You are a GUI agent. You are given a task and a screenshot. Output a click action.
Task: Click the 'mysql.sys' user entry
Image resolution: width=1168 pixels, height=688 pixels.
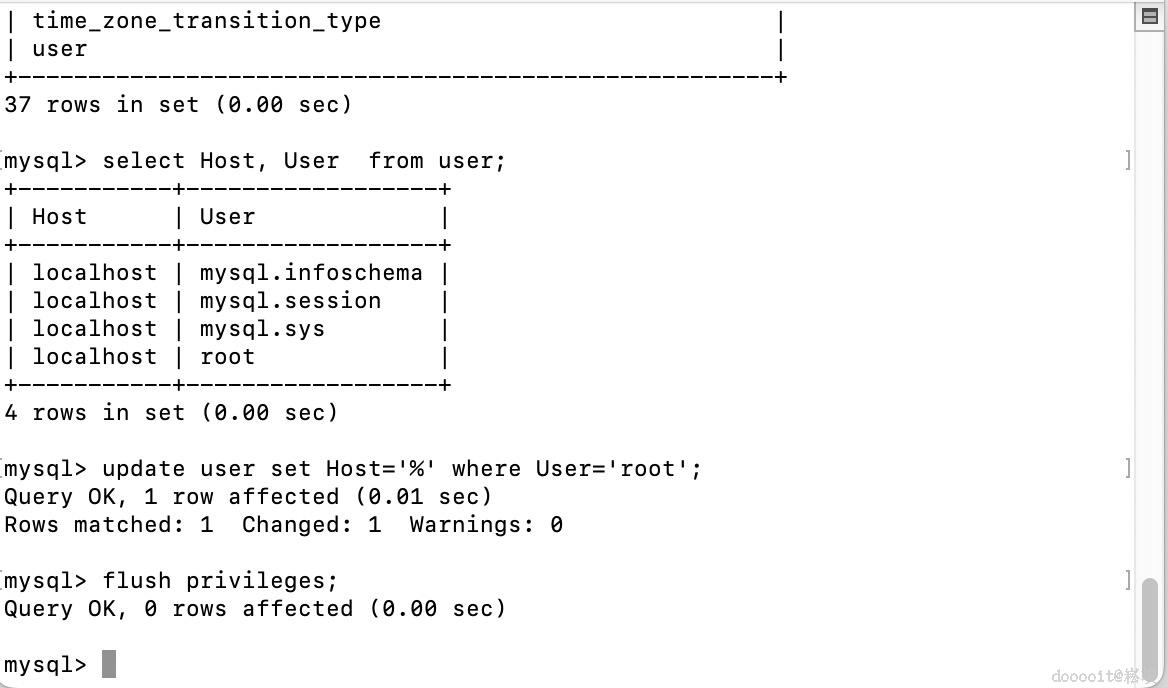pyautogui.click(x=262, y=329)
